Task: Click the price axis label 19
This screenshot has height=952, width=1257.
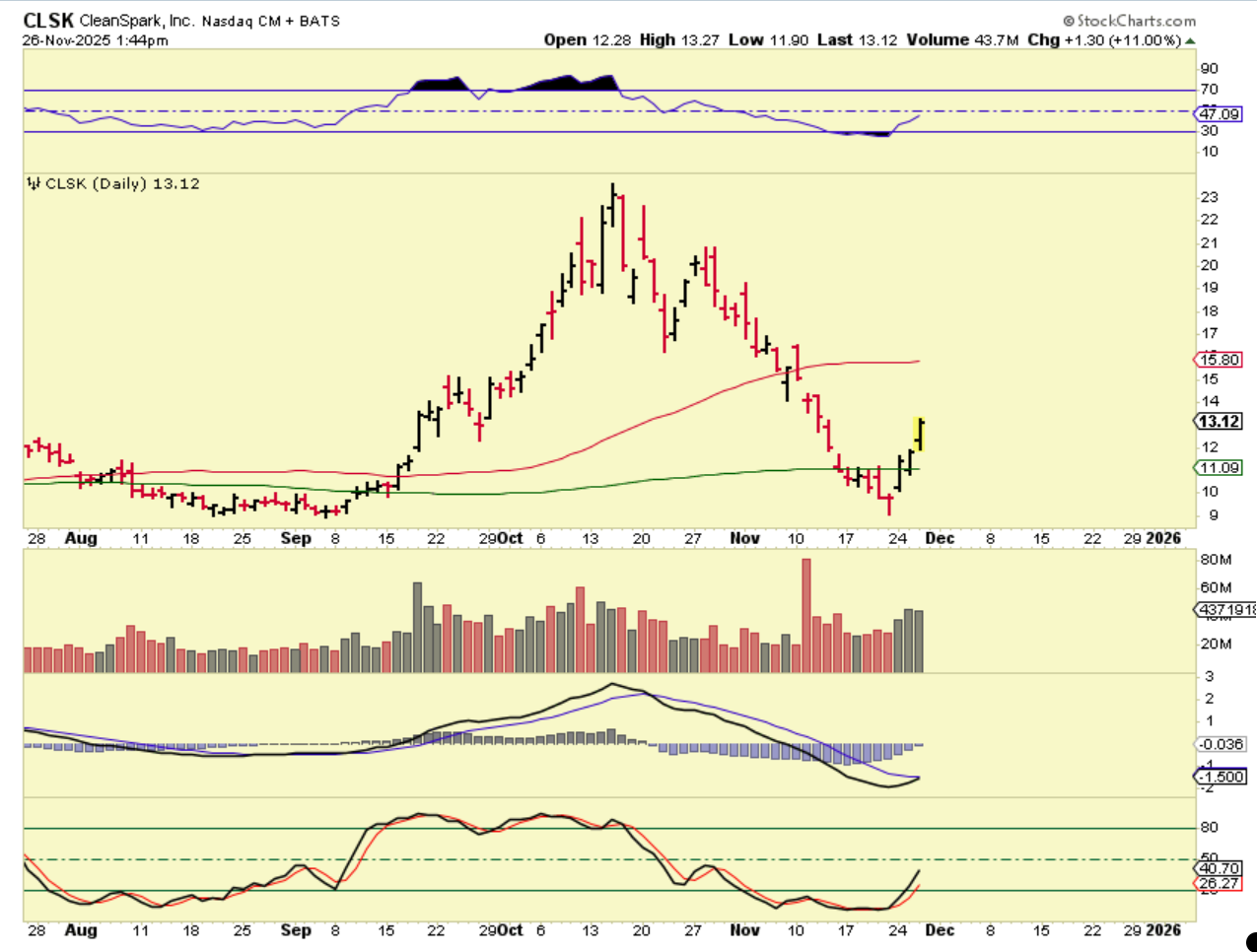Action: pos(1210,288)
